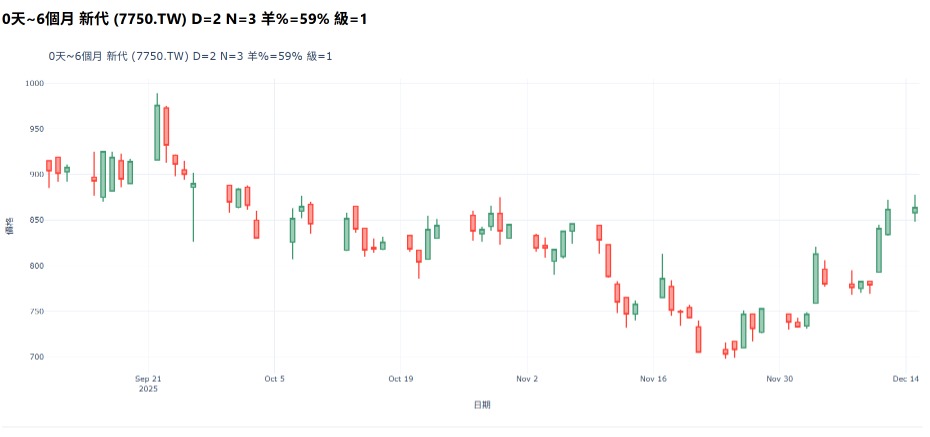Click the 日期 x-axis title

coord(482,405)
